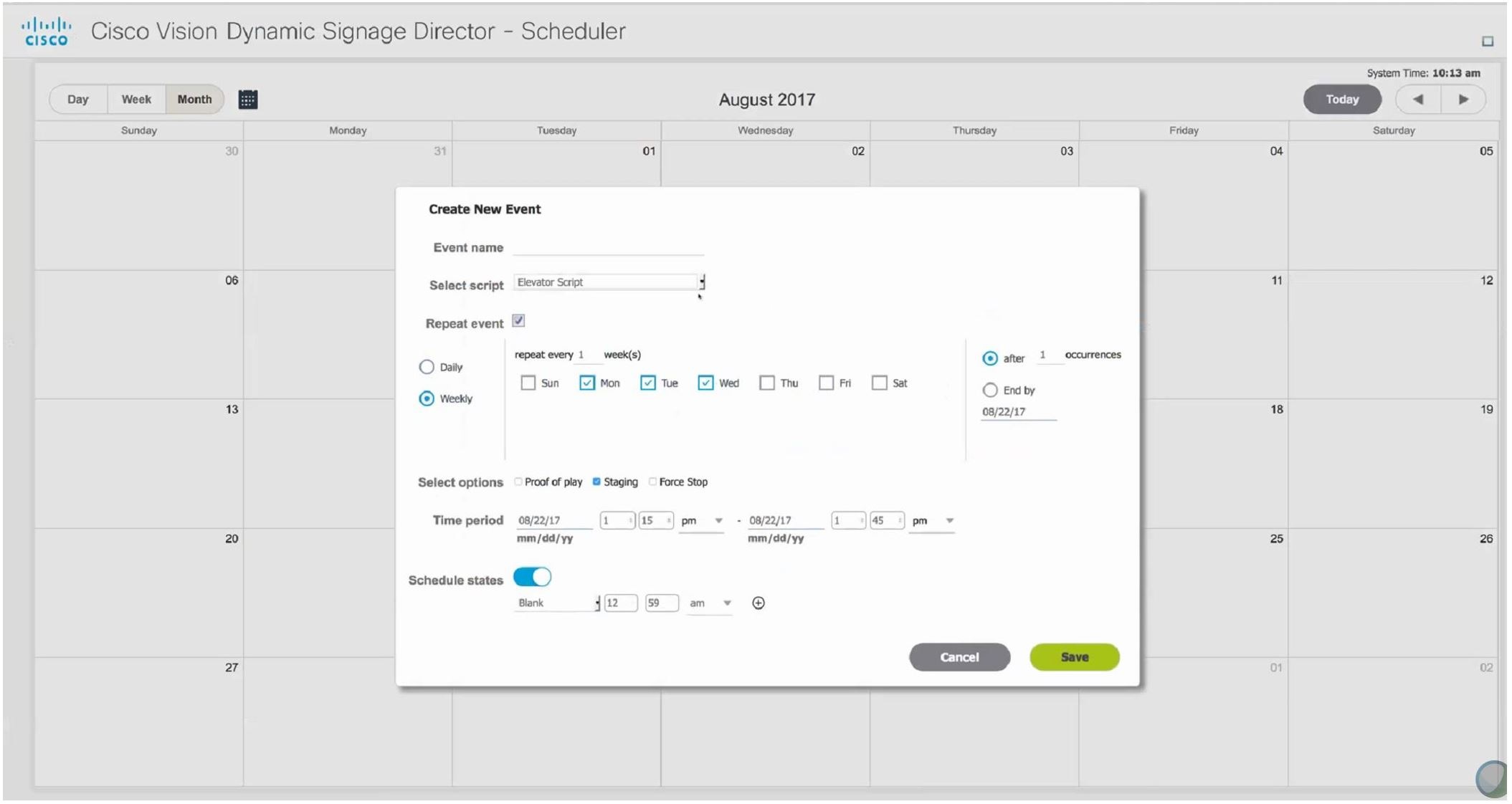
Task: Select the 'after occurrences' radio button
Action: [x=990, y=358]
